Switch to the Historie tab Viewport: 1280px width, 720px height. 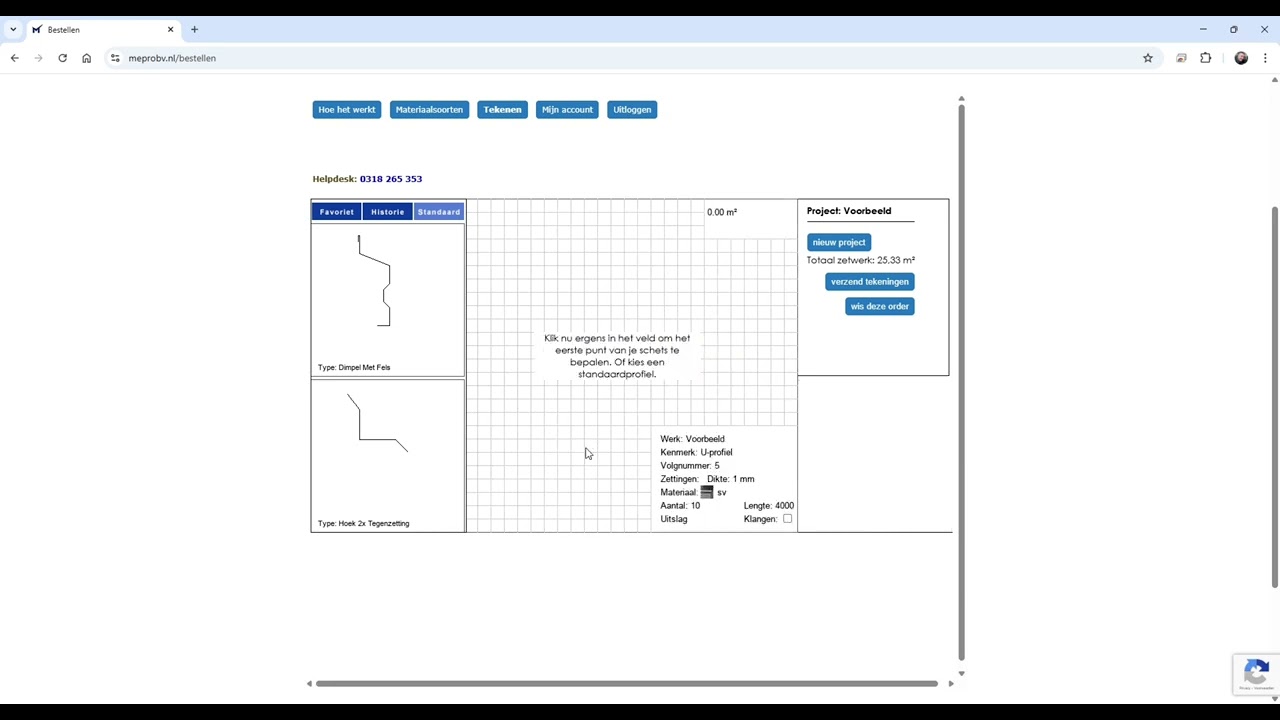[387, 212]
